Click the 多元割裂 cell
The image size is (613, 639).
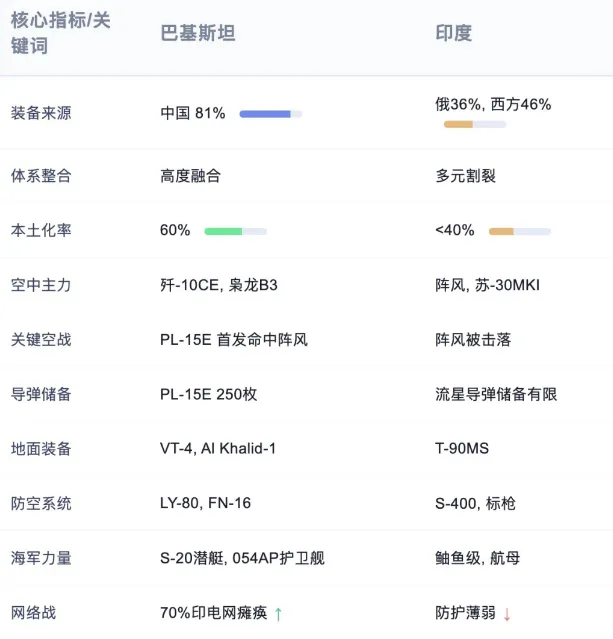point(465,176)
